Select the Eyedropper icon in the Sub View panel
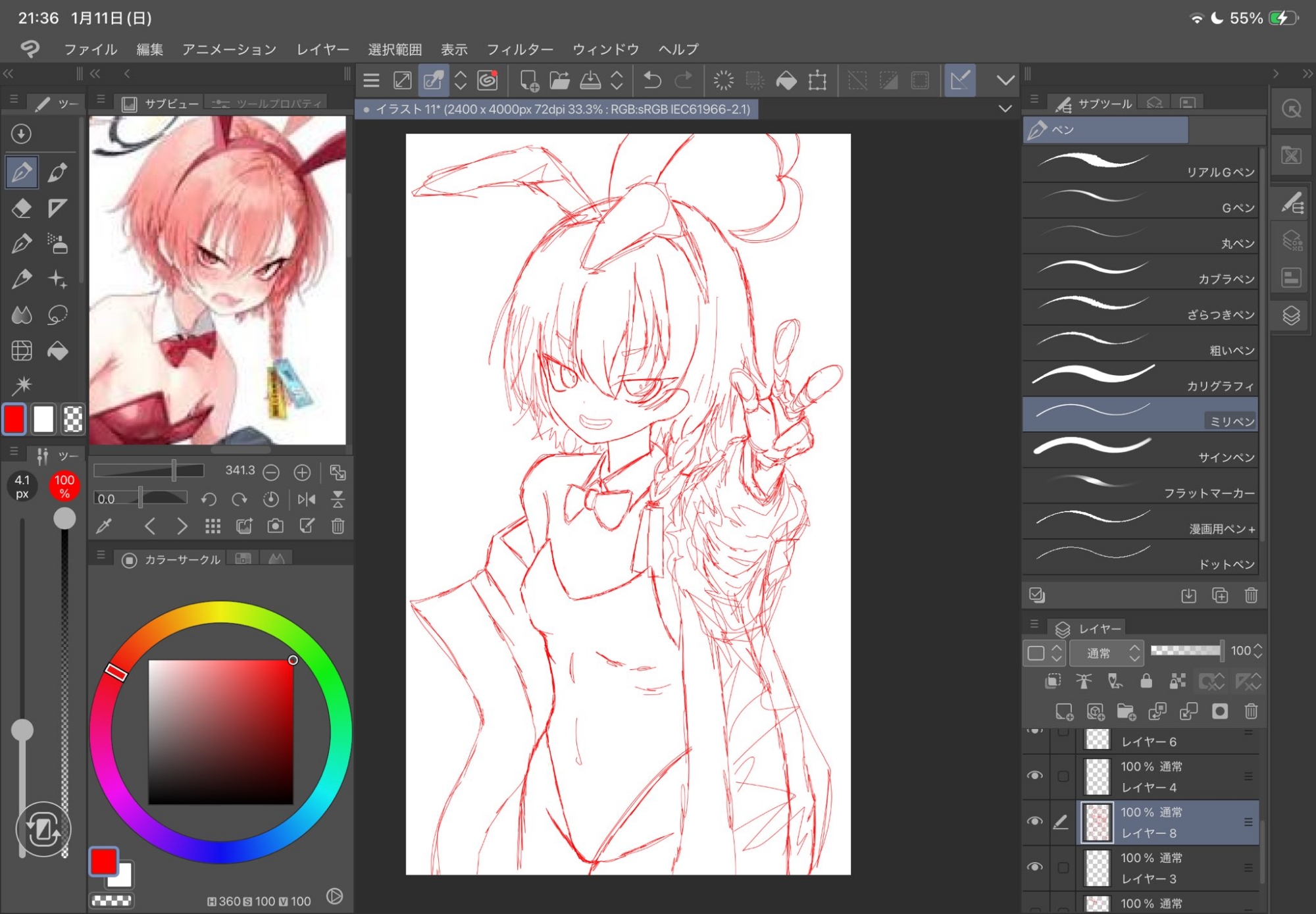This screenshot has height=914, width=1316. tap(104, 526)
